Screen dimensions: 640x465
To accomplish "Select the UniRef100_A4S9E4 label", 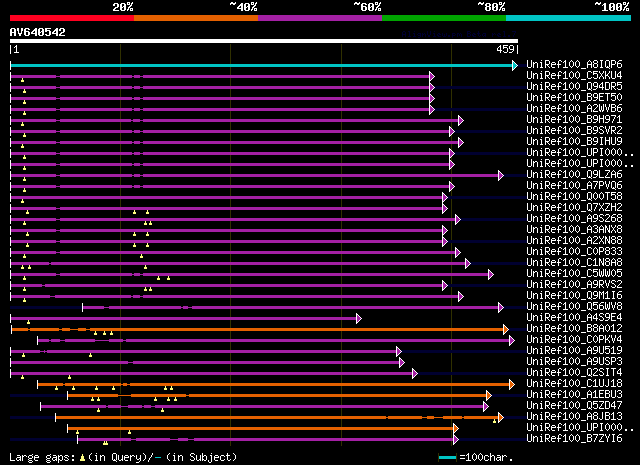I will [574, 318].
